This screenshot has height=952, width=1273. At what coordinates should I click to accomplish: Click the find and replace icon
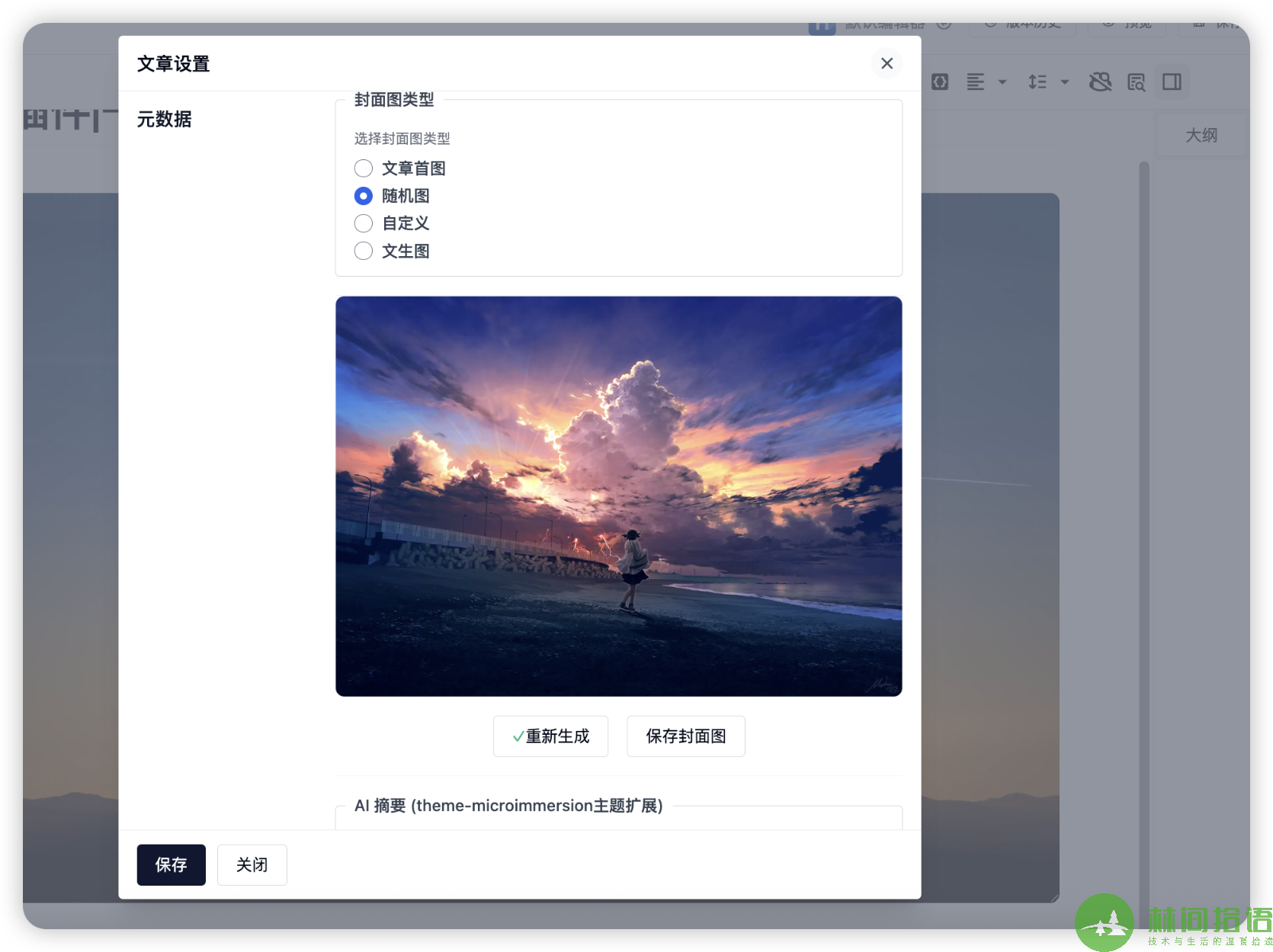[1136, 82]
